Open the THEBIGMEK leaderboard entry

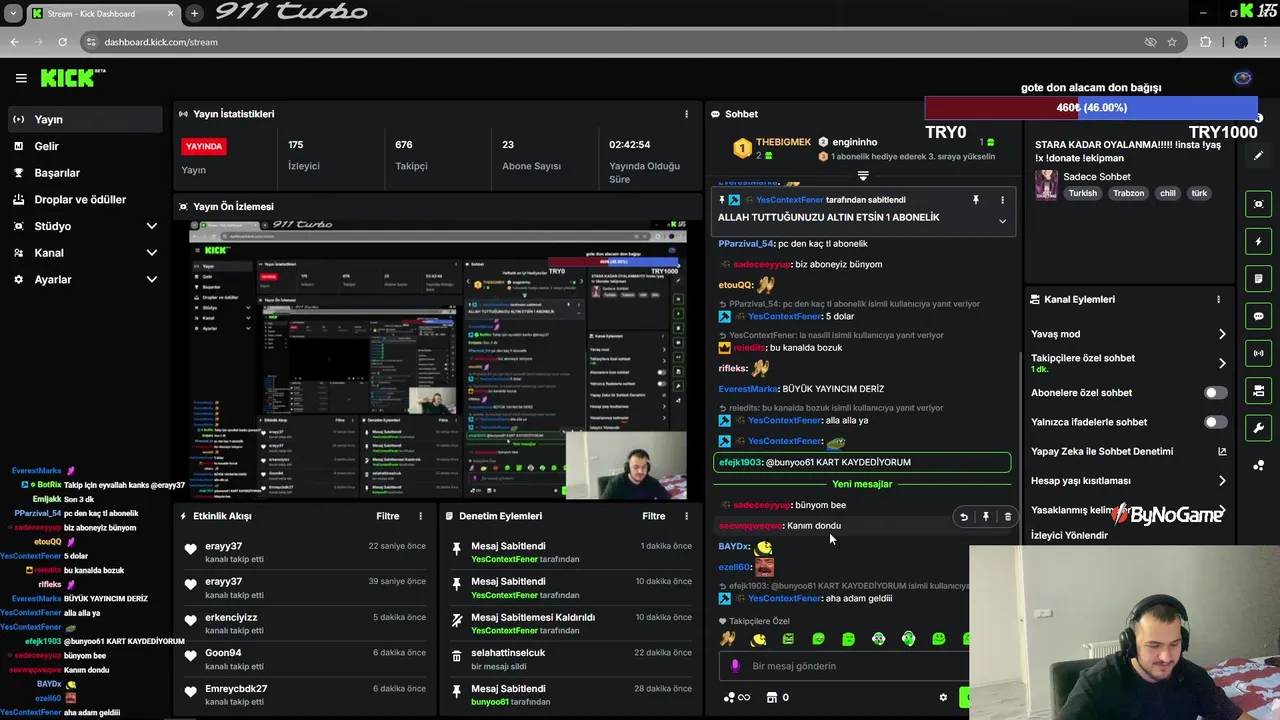773,148
